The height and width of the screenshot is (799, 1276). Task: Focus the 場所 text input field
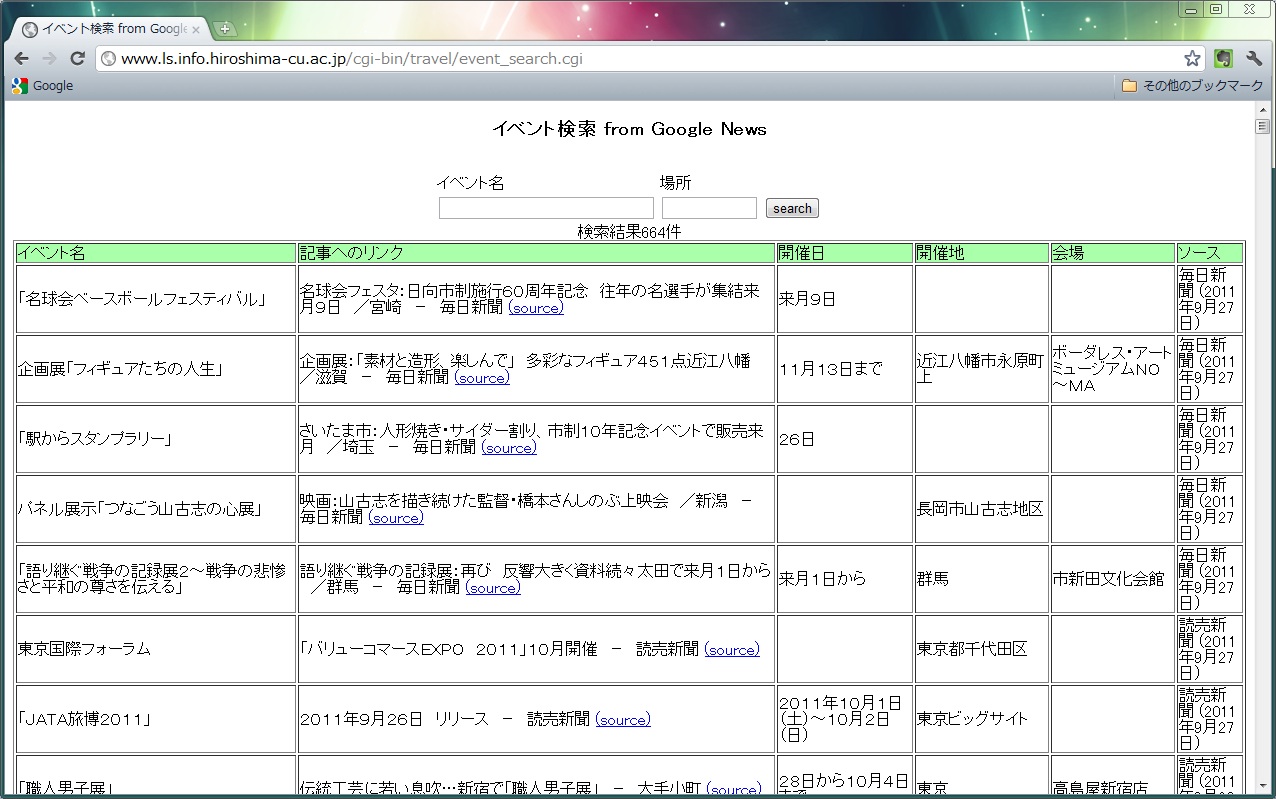tap(709, 208)
